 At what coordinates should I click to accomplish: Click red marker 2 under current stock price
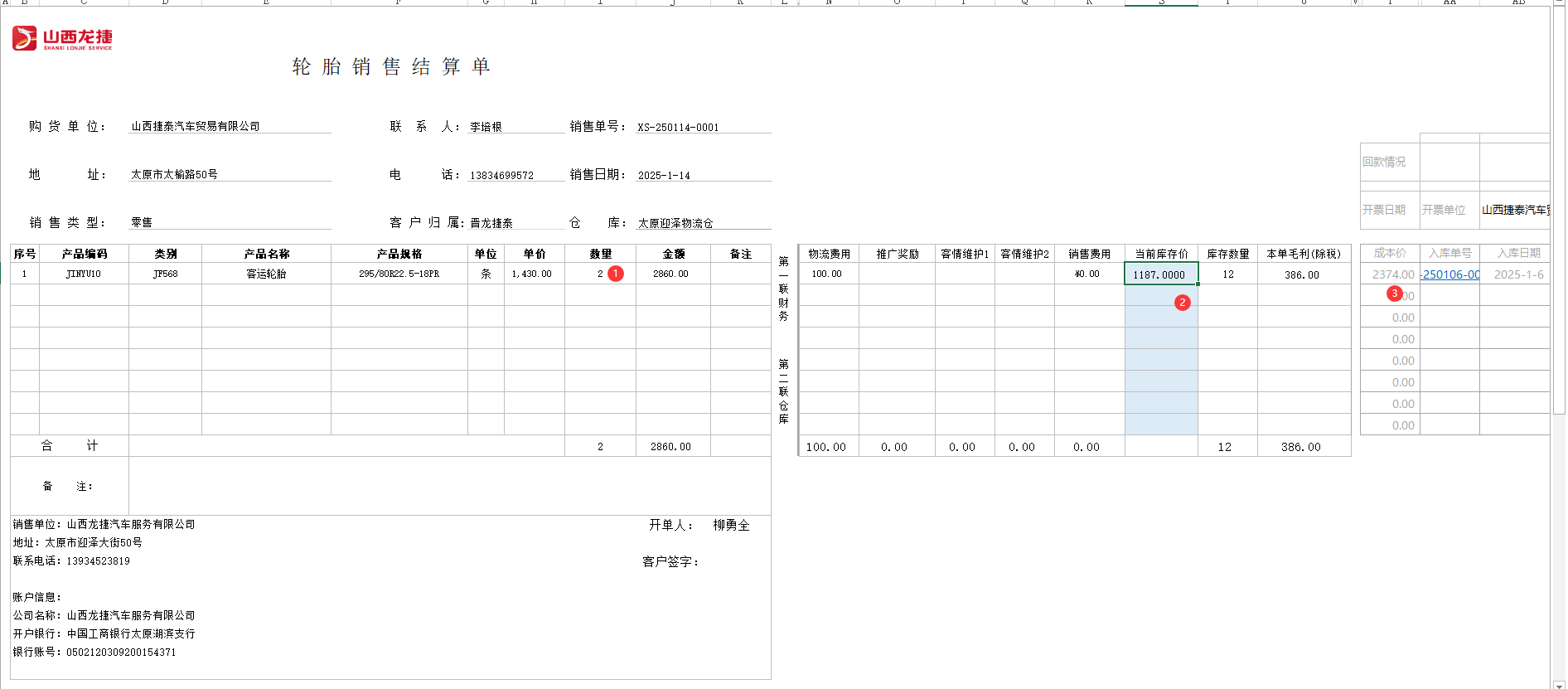[1183, 303]
